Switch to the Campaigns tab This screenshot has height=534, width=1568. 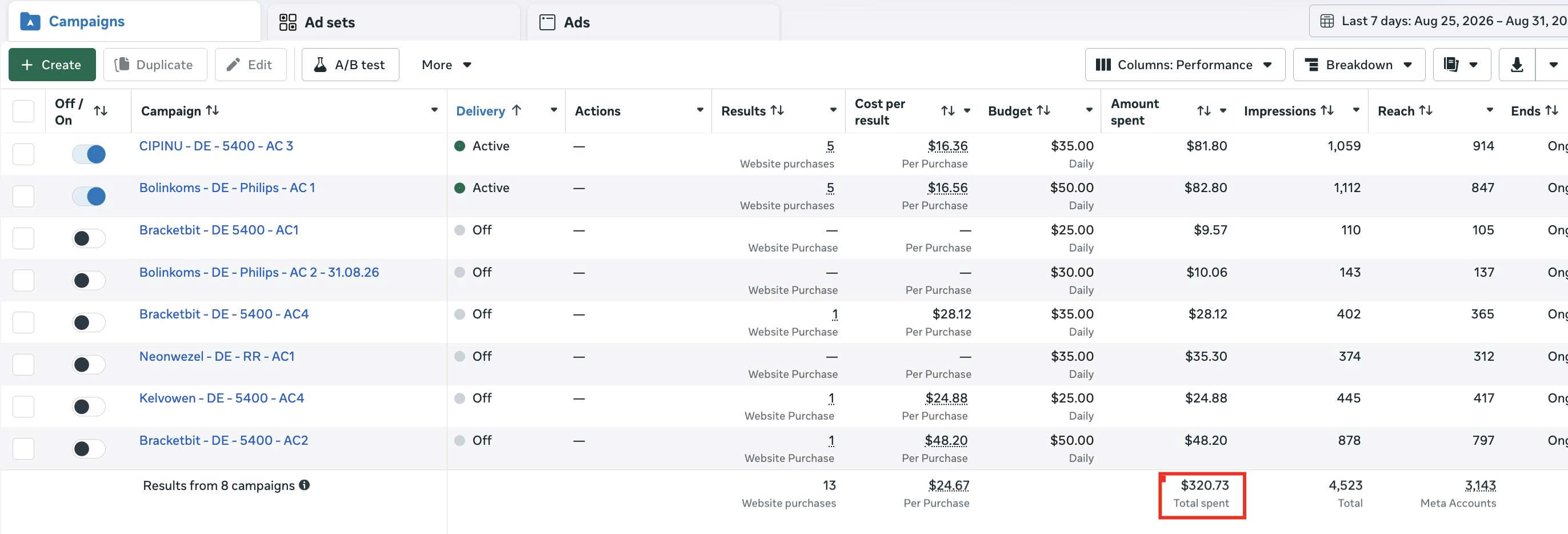[x=134, y=22]
